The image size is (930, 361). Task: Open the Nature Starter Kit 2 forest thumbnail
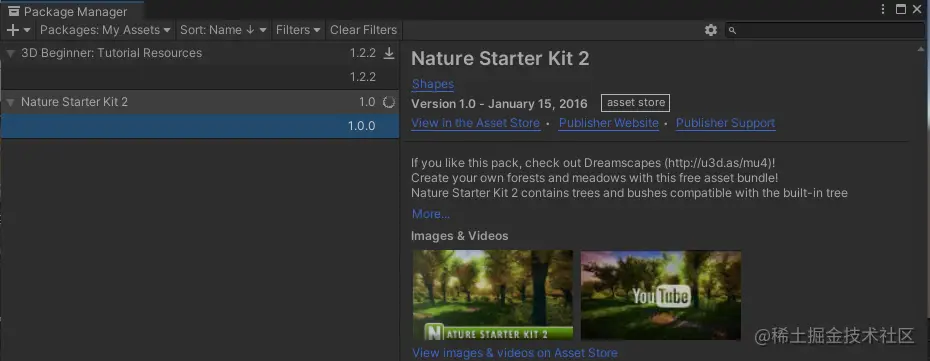tap(493, 295)
